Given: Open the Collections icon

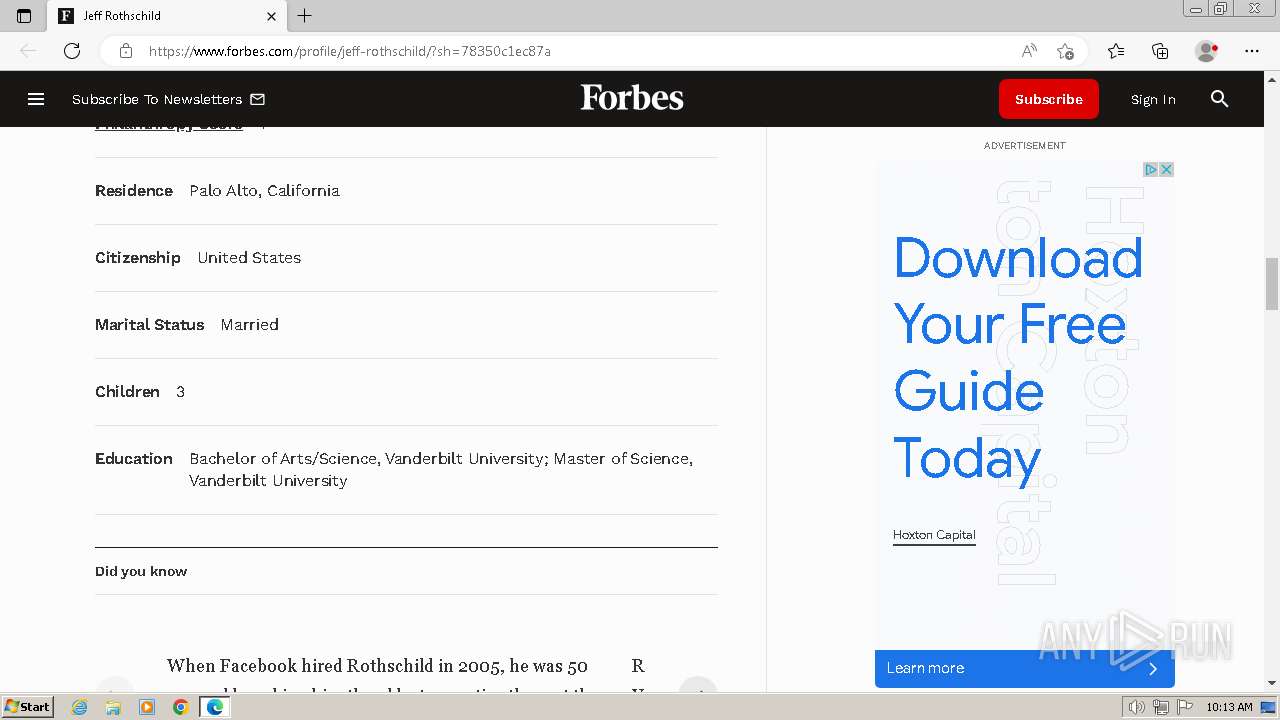Looking at the screenshot, I should point(1160,51).
